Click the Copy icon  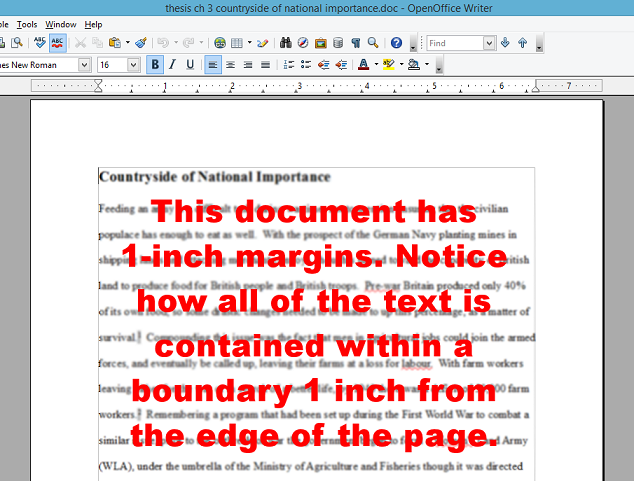[97, 42]
